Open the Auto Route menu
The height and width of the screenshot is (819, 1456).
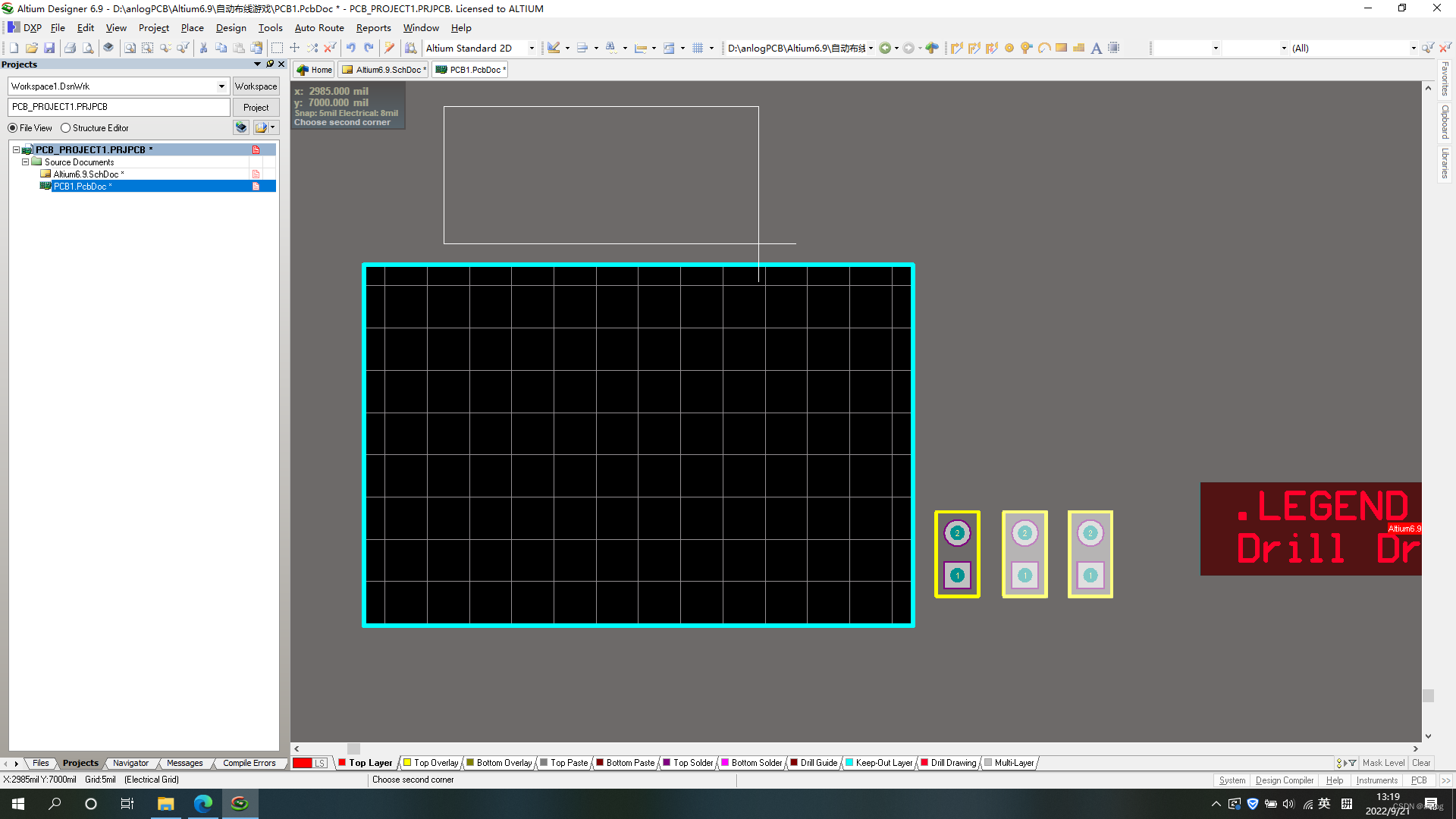coord(318,28)
